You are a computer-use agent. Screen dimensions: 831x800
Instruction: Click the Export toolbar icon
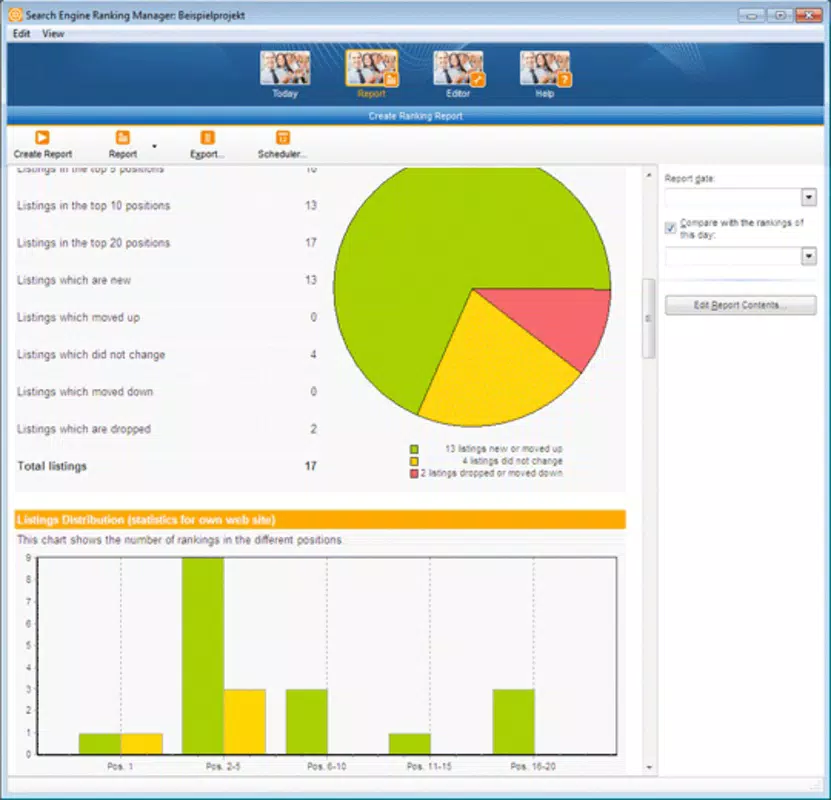(207, 138)
